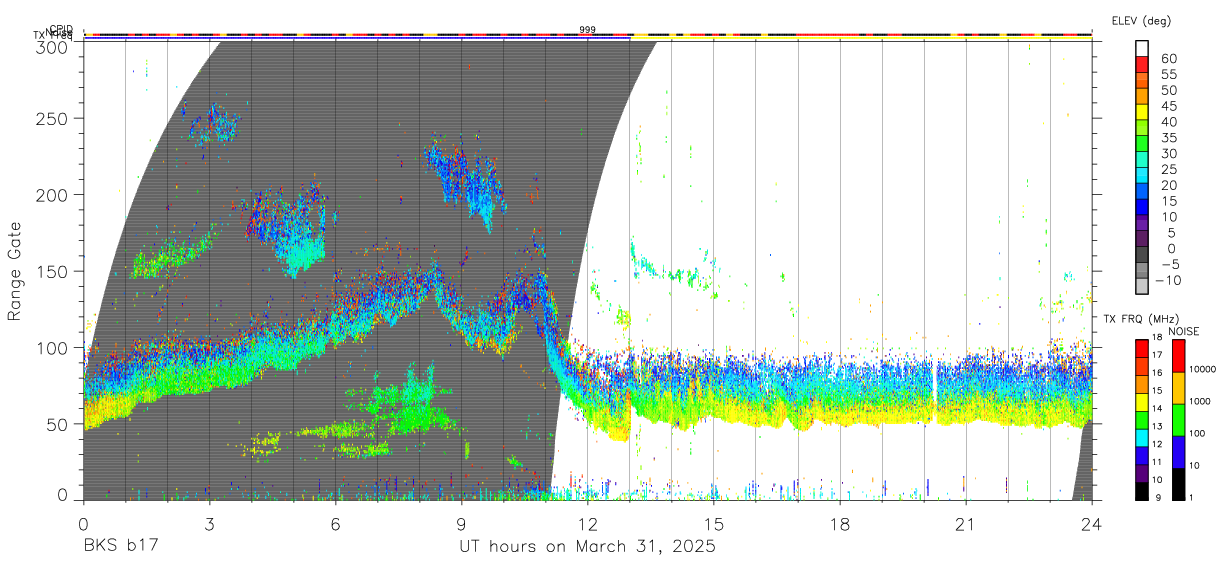Click orange ELEV swatch between 45 and 50
The image size is (1228, 567).
point(1143,96)
